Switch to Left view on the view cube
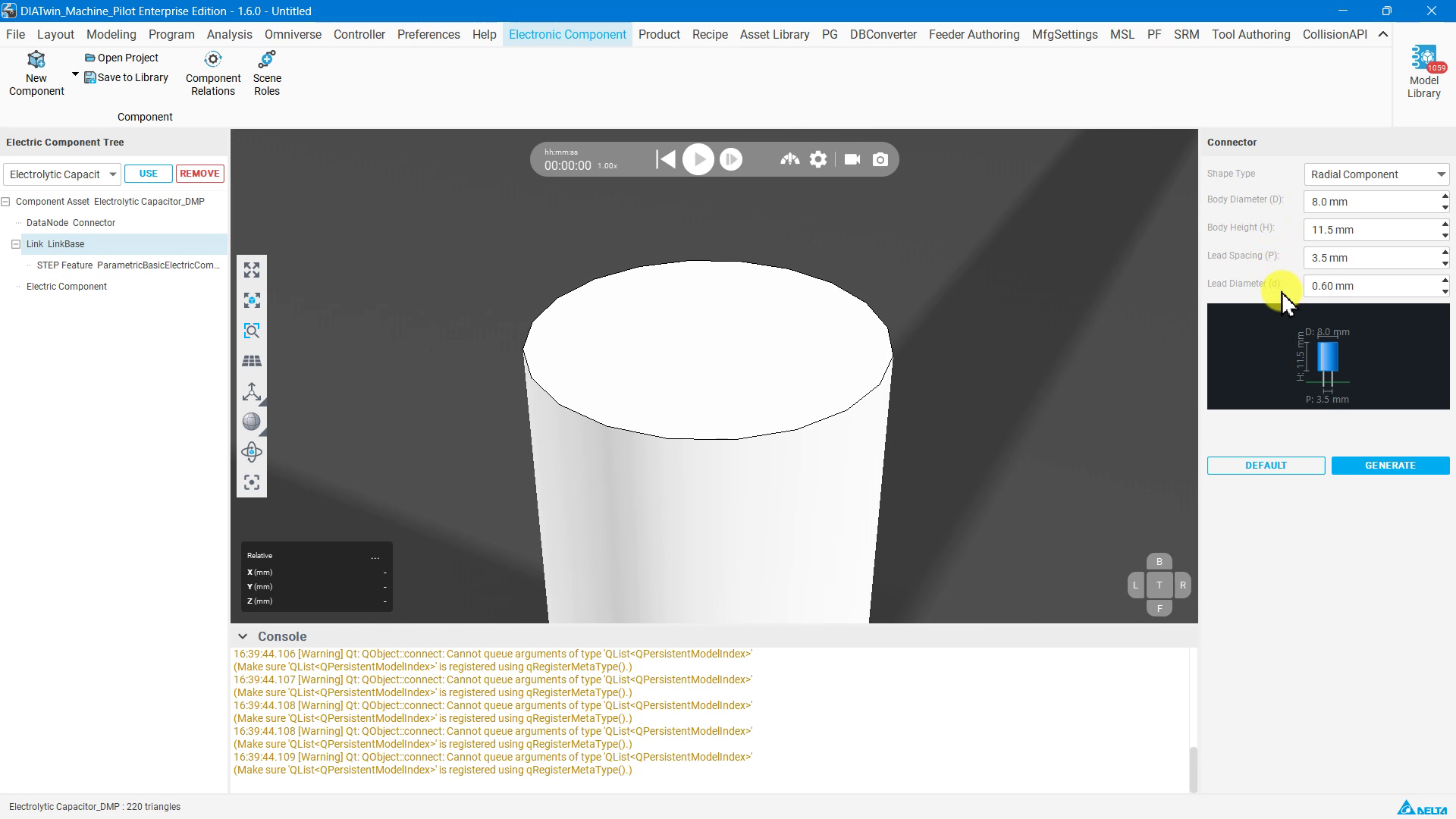Screen dimensions: 1456x819 [x=1135, y=585]
